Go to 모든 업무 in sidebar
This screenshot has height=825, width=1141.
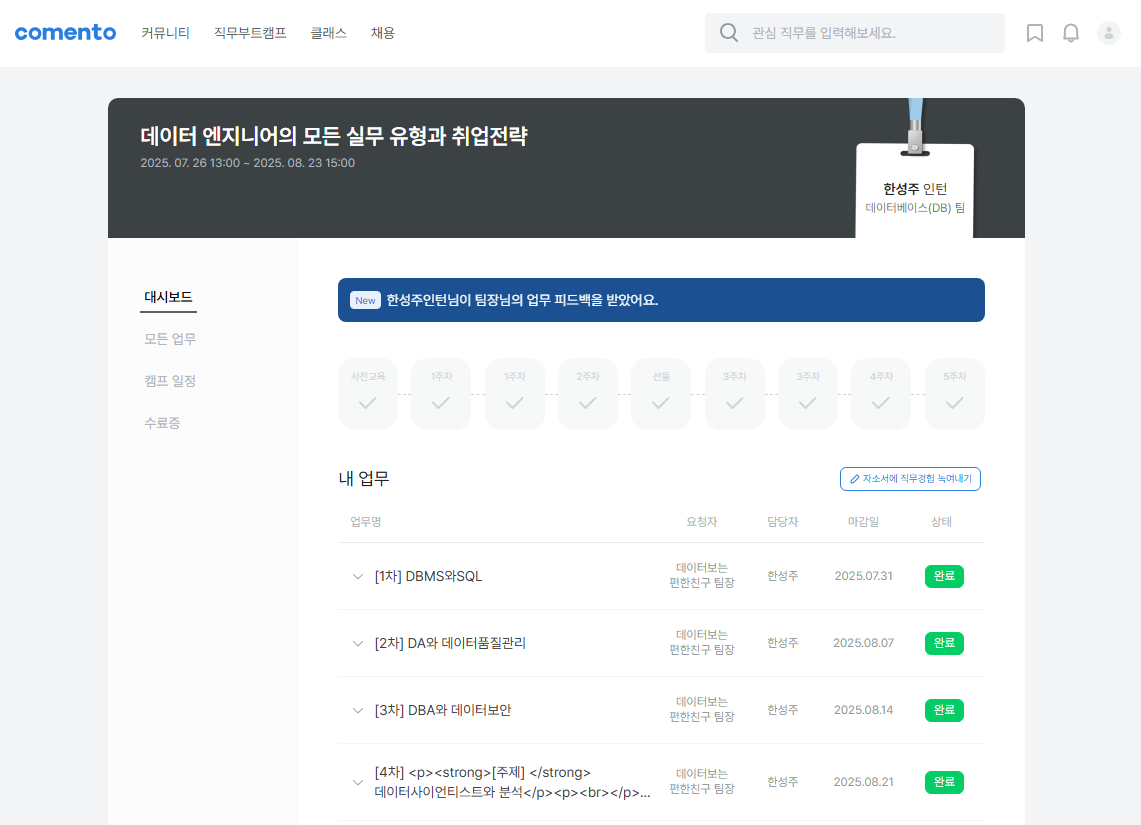tap(170, 339)
